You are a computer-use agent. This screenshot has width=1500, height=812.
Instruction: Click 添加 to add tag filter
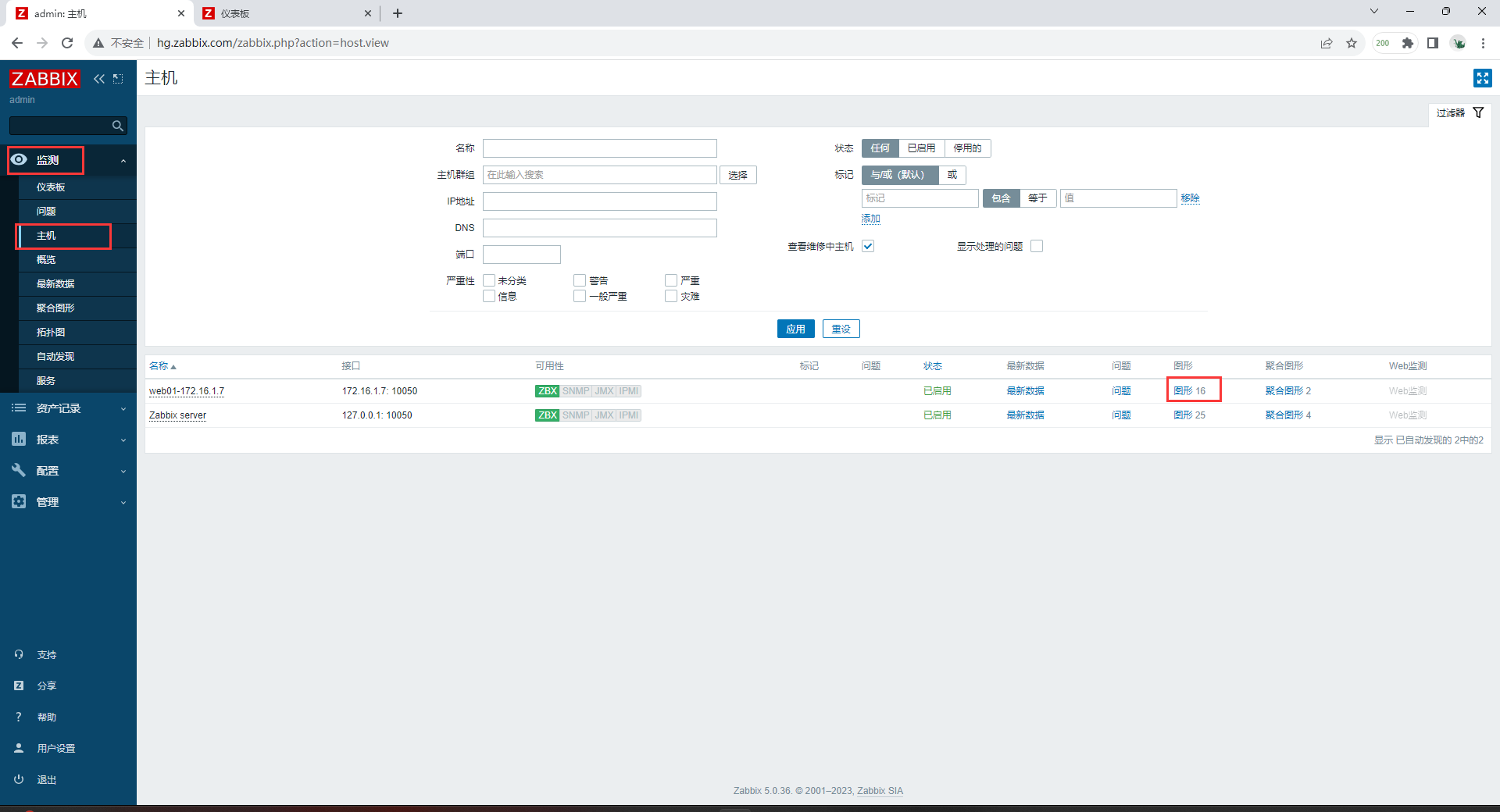pyautogui.click(x=870, y=219)
